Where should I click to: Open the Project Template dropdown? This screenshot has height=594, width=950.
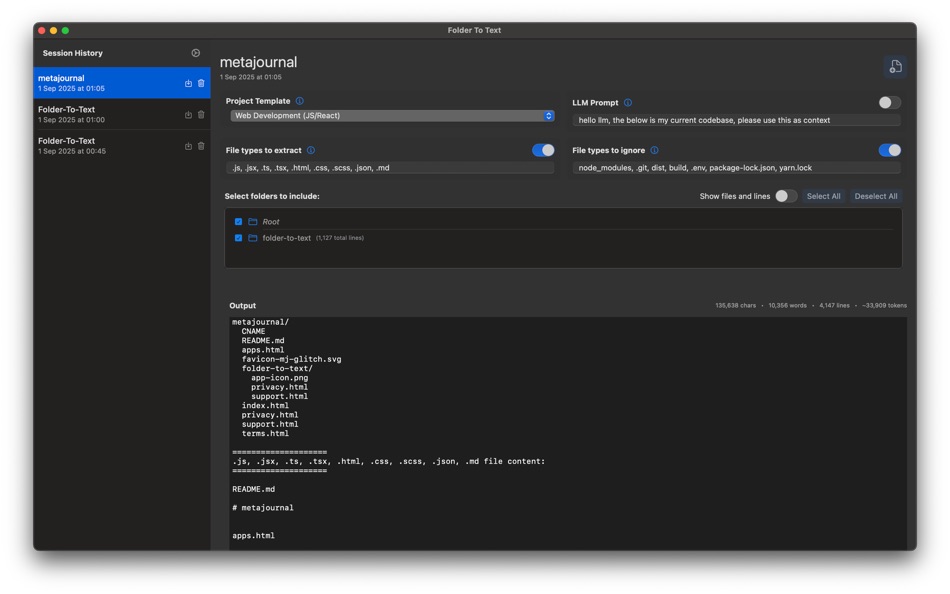point(392,116)
